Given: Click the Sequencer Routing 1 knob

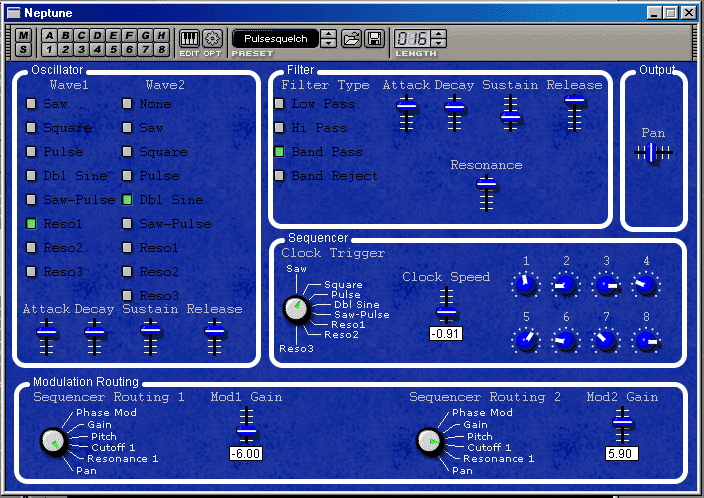Looking at the screenshot, I should pyautogui.click(x=54, y=441).
